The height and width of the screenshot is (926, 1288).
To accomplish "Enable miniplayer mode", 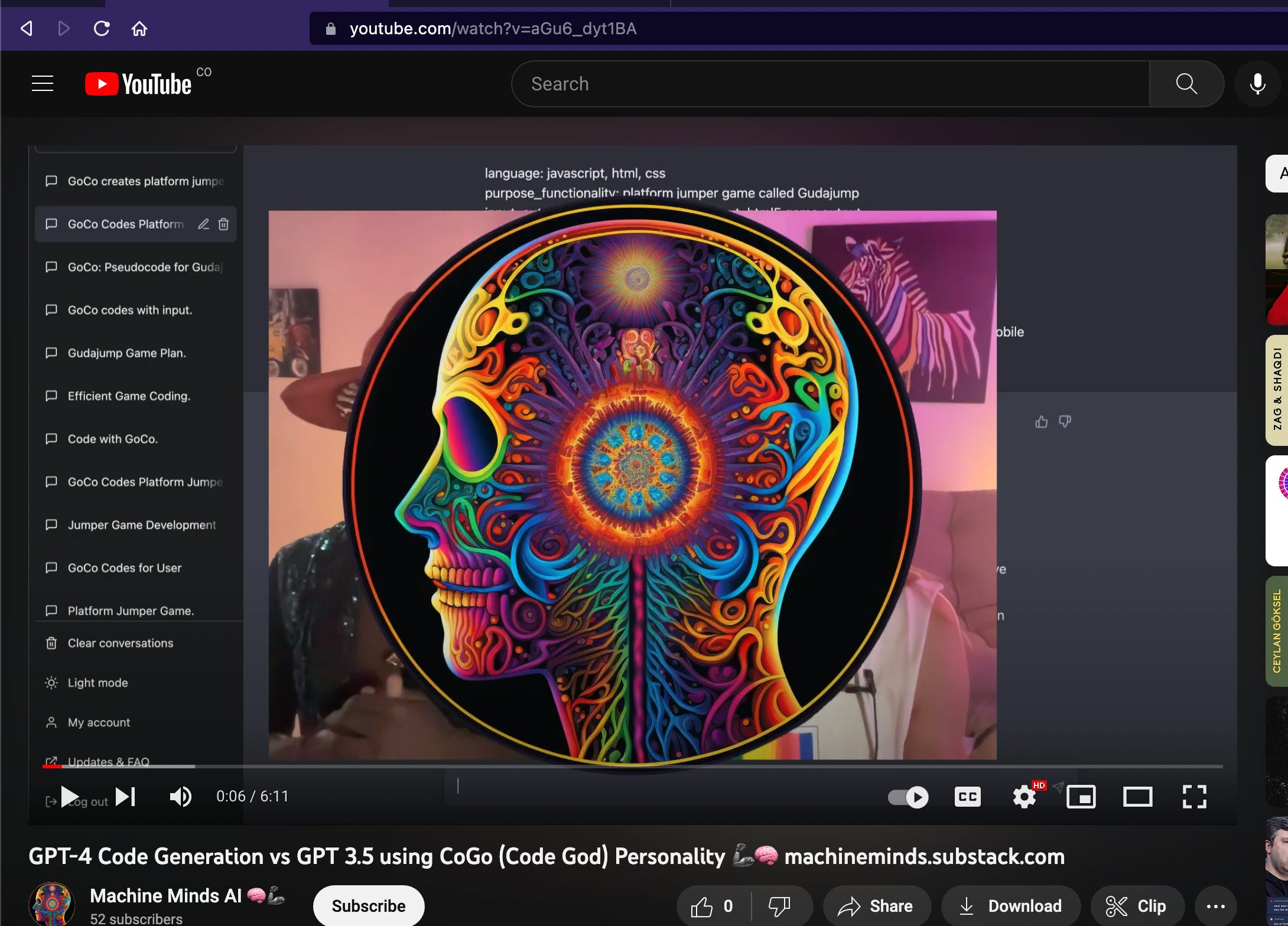I will 1081,797.
